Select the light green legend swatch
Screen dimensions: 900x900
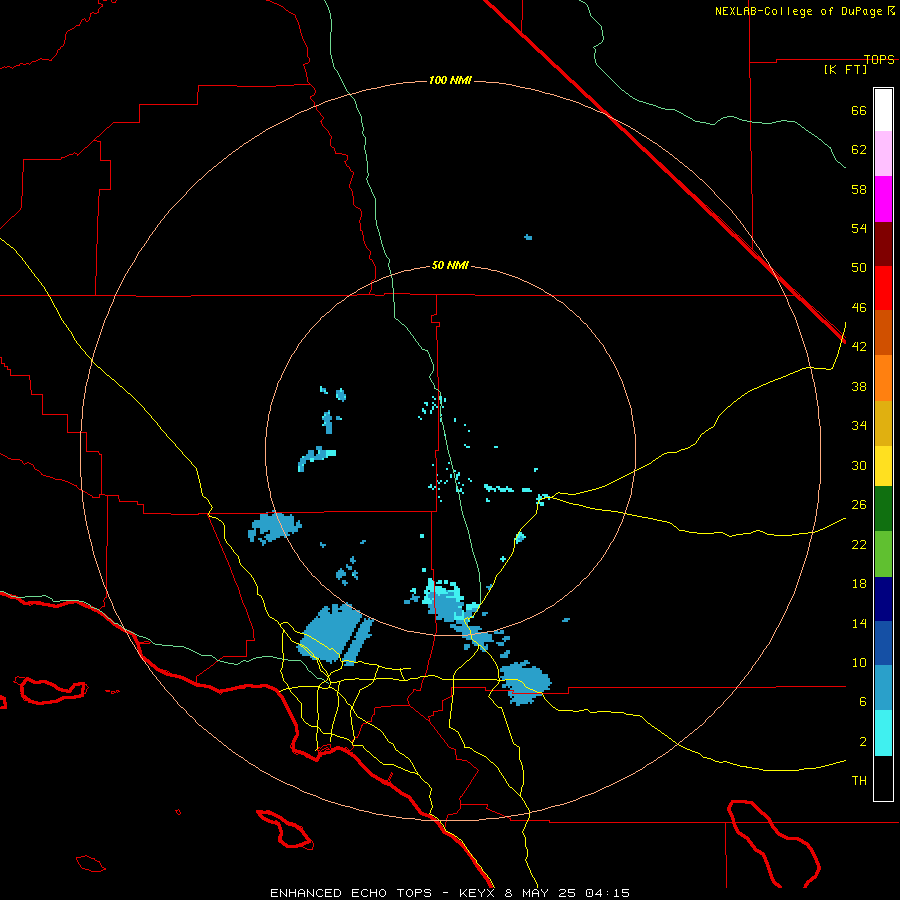pyautogui.click(x=883, y=554)
